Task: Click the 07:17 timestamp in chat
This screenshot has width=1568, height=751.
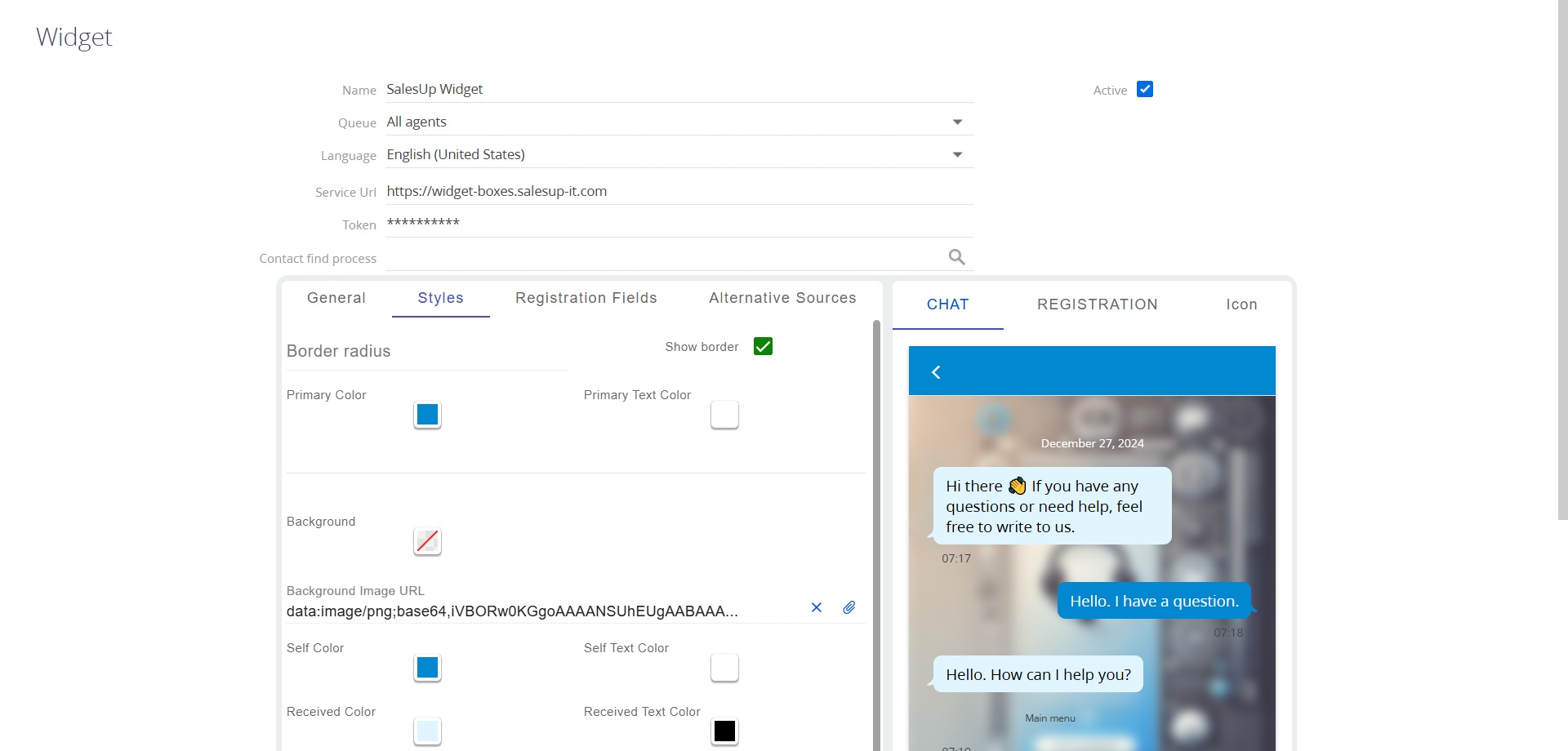Action: click(x=956, y=558)
